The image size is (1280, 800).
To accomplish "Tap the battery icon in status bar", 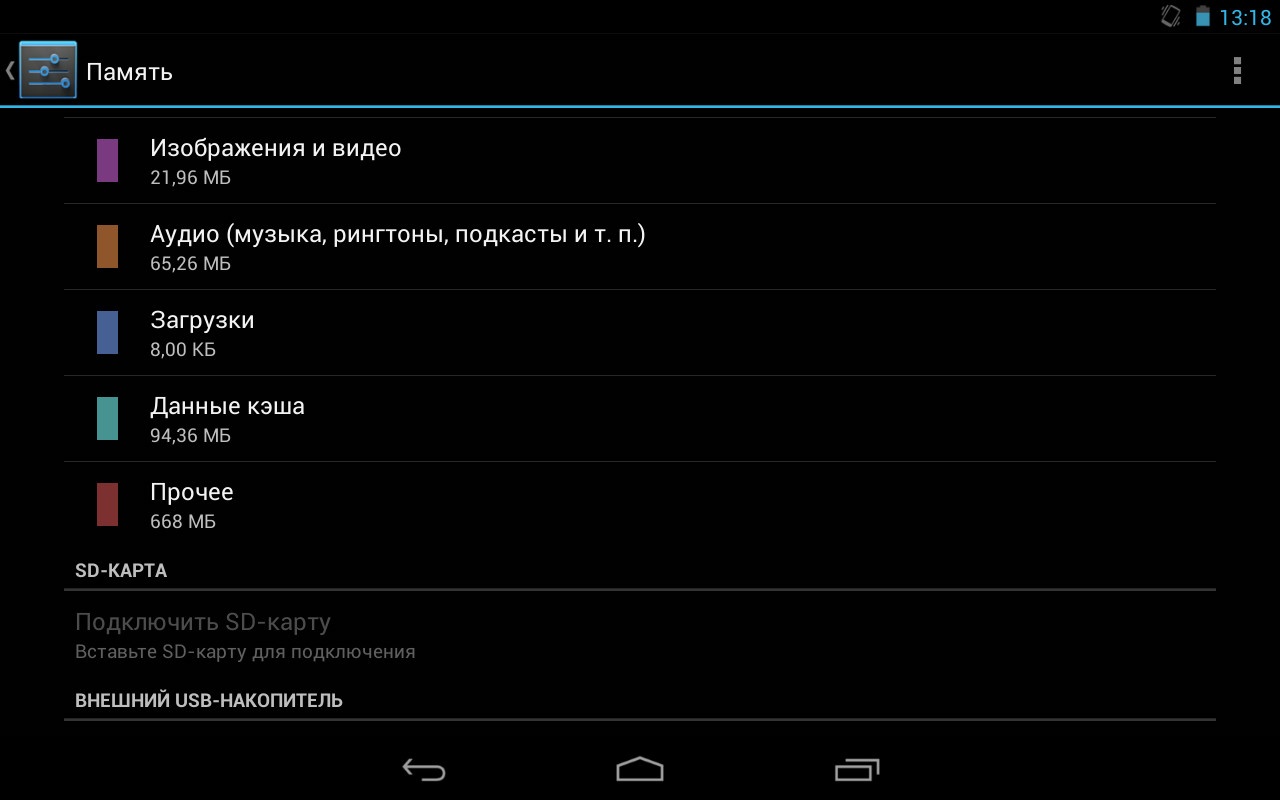I will tap(1202, 17).
